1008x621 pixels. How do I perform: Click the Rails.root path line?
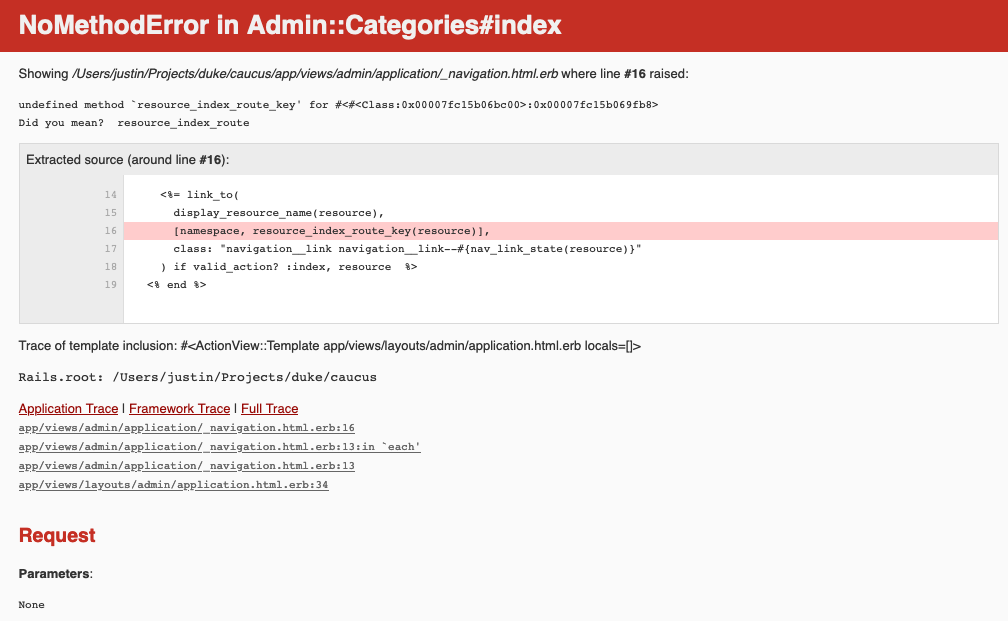click(x=197, y=377)
